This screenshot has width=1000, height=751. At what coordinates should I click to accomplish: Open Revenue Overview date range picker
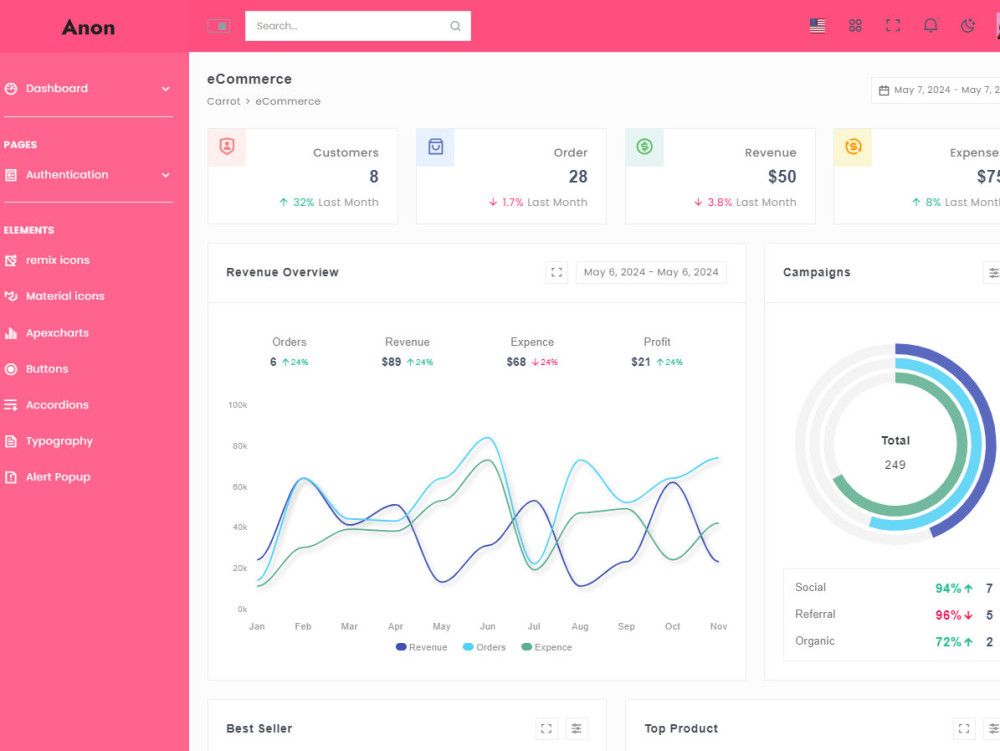click(651, 272)
